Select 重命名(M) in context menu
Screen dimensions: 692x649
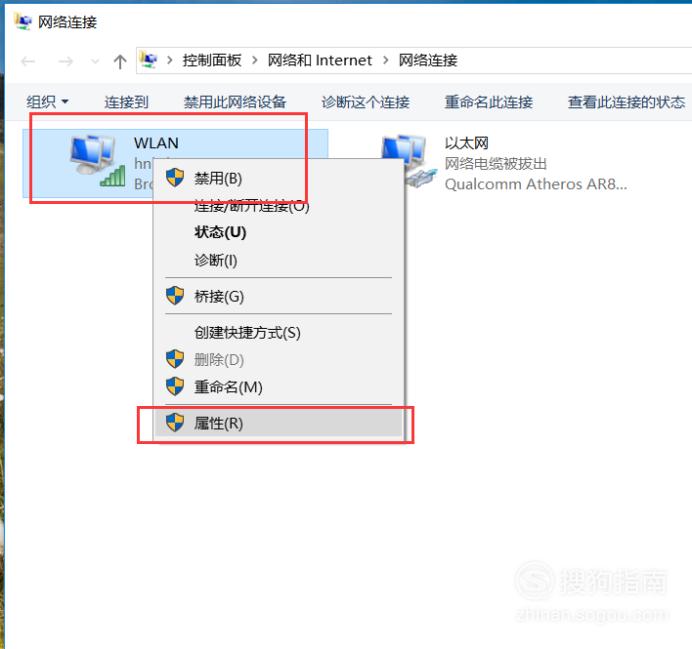pyautogui.click(x=228, y=387)
